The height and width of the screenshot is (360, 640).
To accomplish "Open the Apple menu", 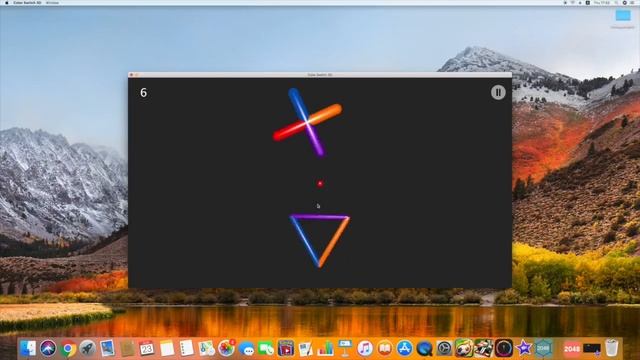I will [6, 2].
